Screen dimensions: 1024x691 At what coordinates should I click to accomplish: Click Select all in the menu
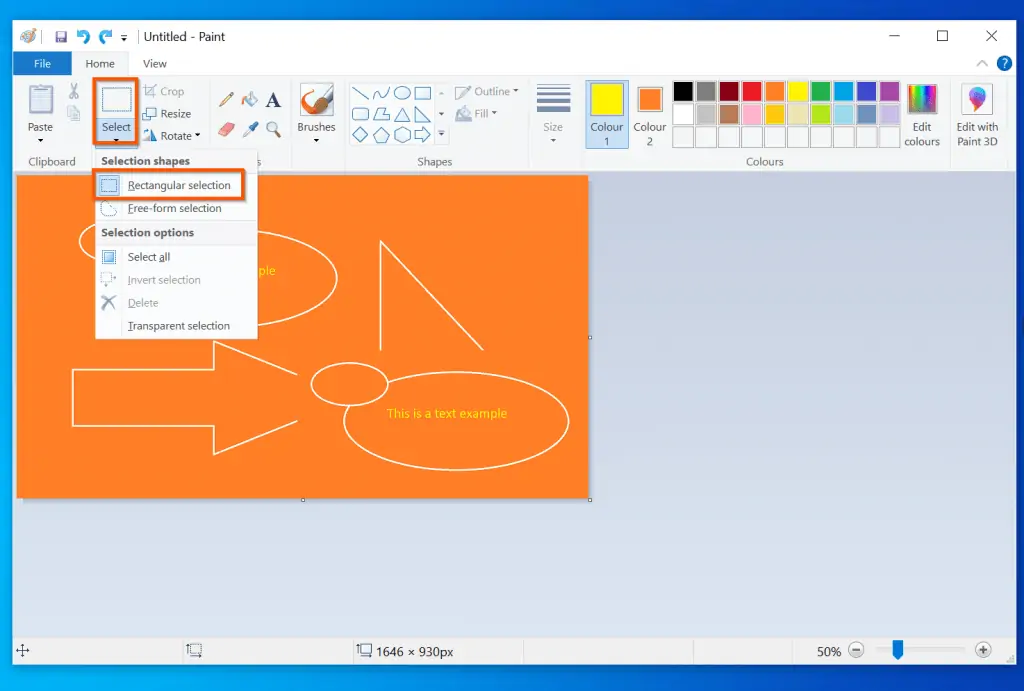click(x=149, y=257)
